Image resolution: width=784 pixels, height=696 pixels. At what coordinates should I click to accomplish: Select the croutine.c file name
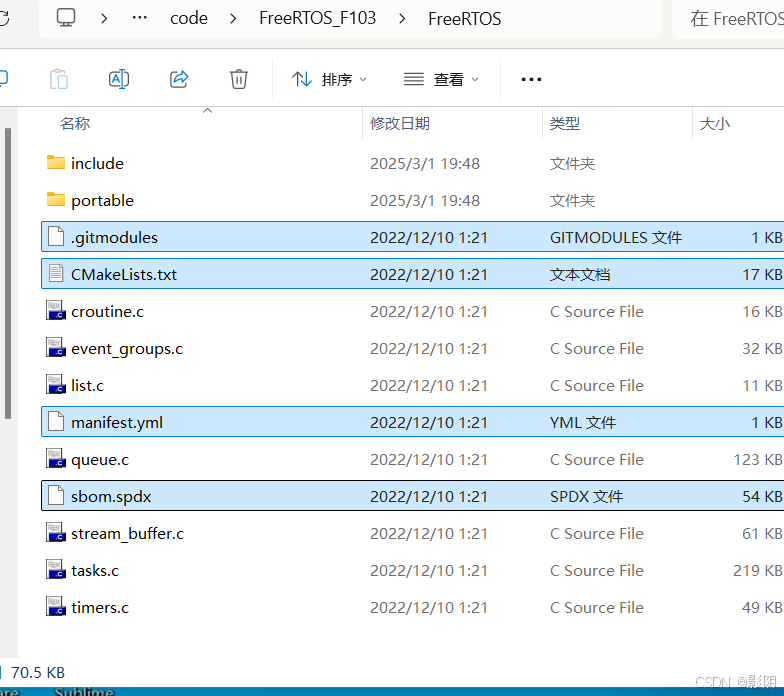click(x=107, y=312)
